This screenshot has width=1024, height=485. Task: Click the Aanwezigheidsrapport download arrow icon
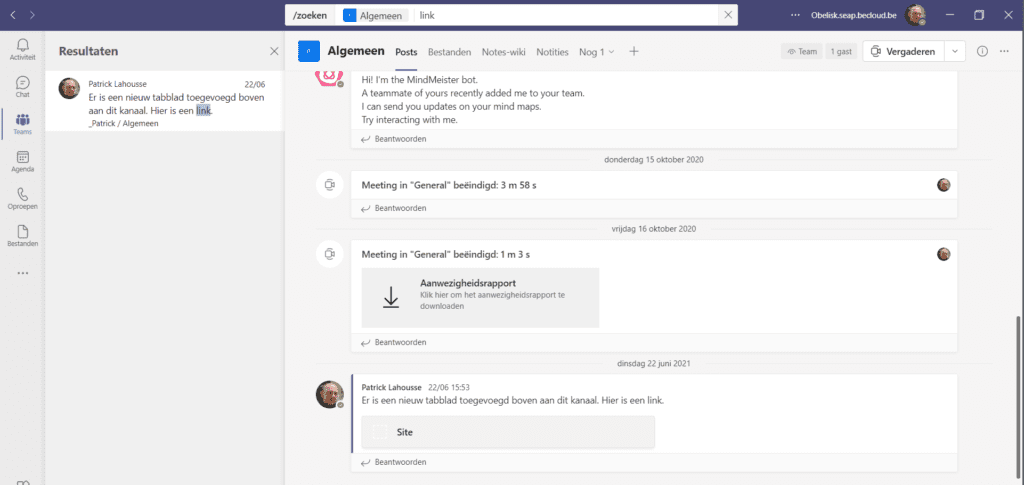pyautogui.click(x=391, y=297)
